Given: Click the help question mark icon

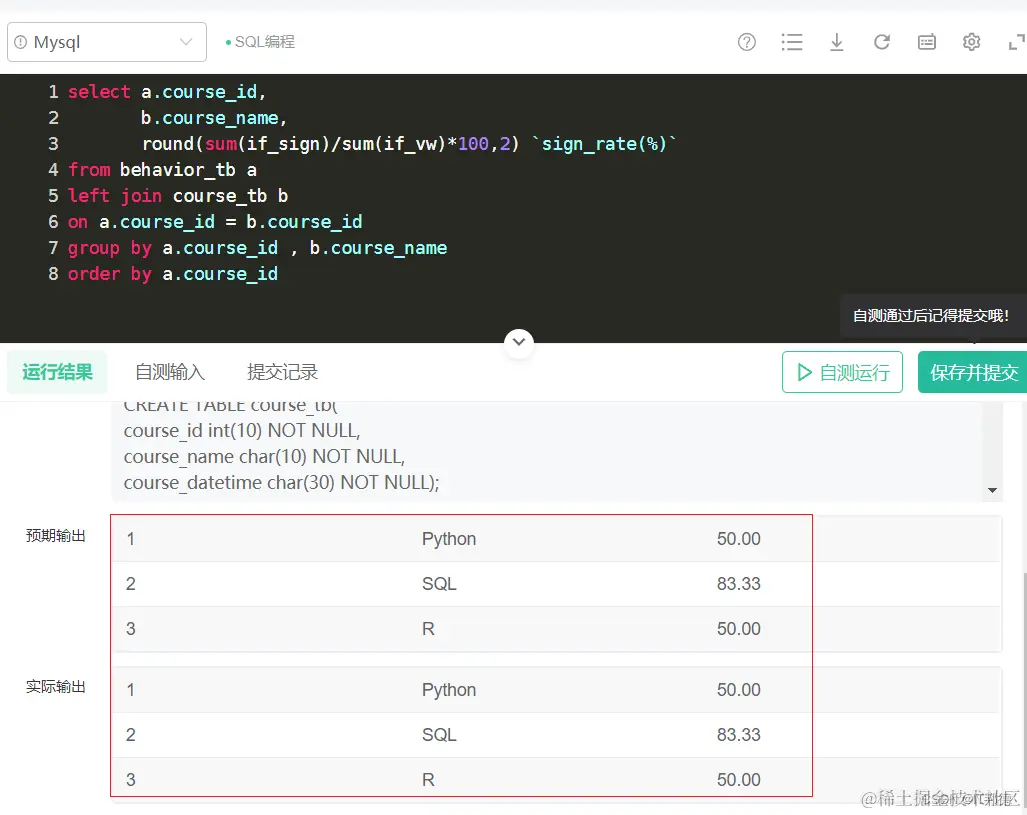Looking at the screenshot, I should tap(747, 42).
